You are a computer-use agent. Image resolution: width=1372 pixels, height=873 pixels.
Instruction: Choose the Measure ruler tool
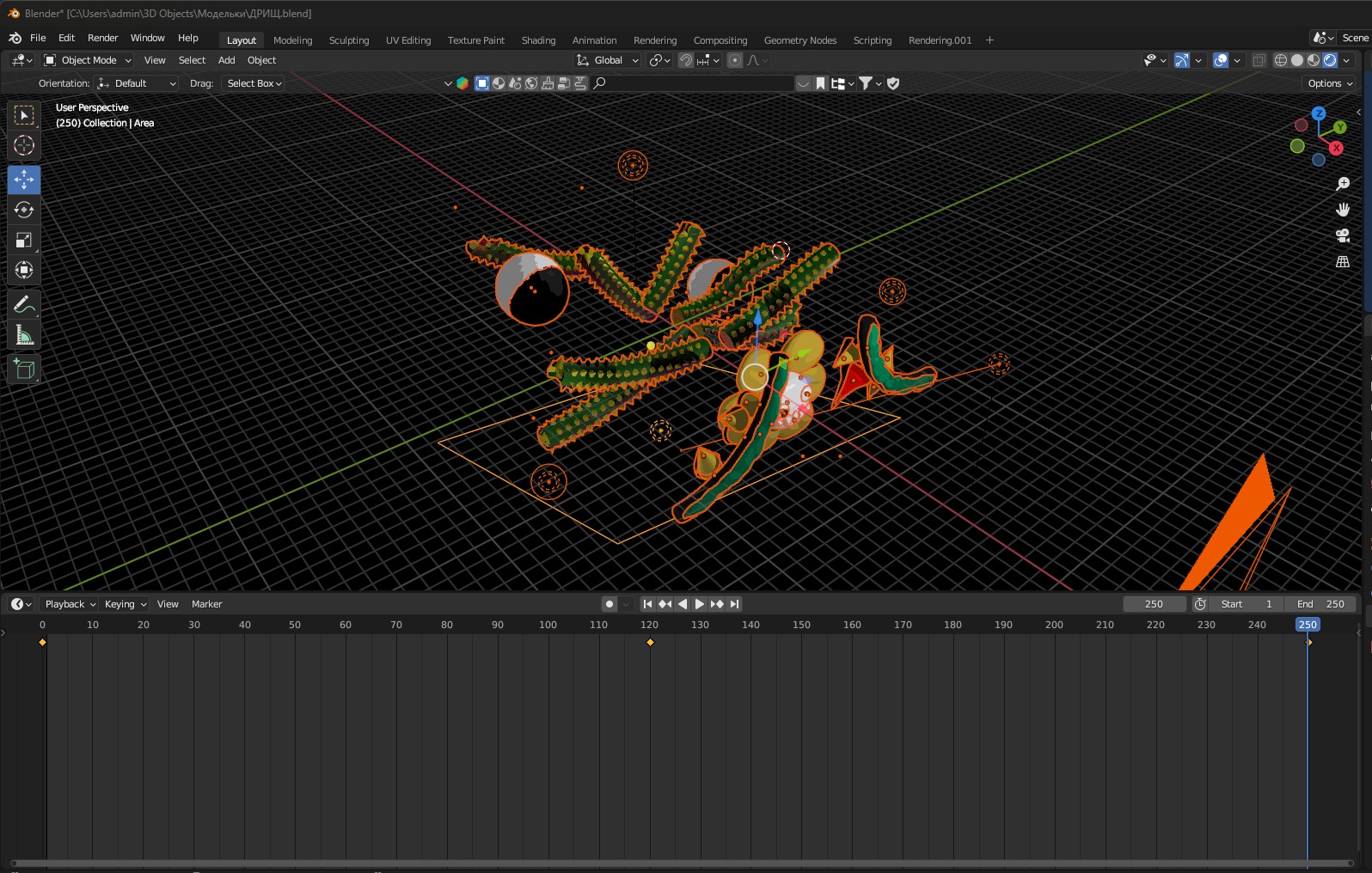(24, 335)
